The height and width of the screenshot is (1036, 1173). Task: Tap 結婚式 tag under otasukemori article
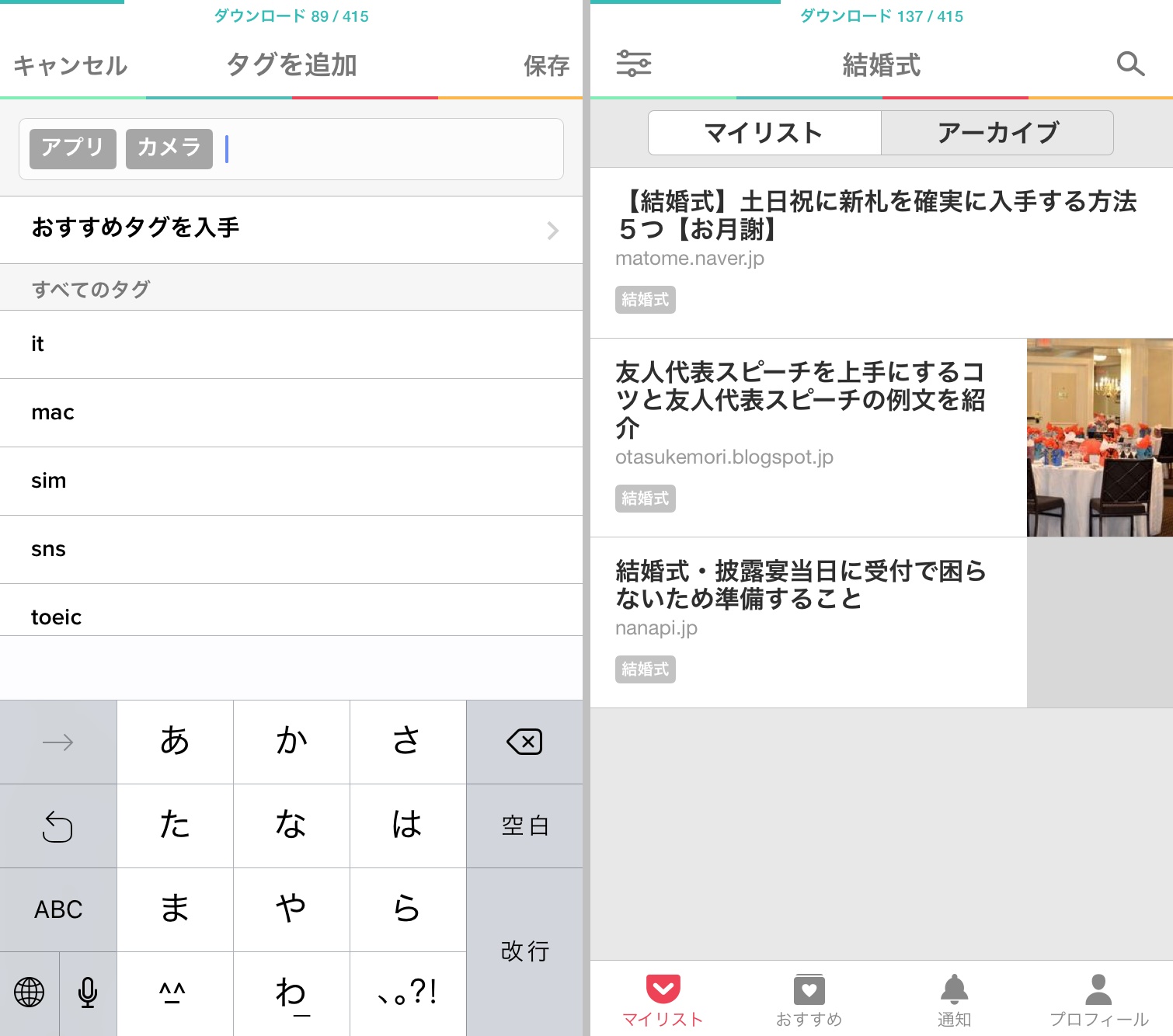click(x=646, y=499)
